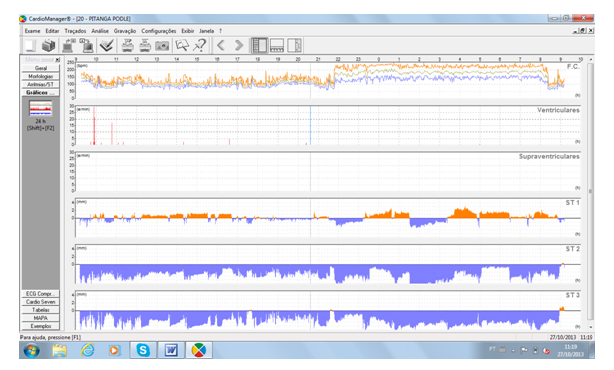Toggle the right side panel layout button
Viewport: 614px width, 370px height.
click(x=294, y=45)
